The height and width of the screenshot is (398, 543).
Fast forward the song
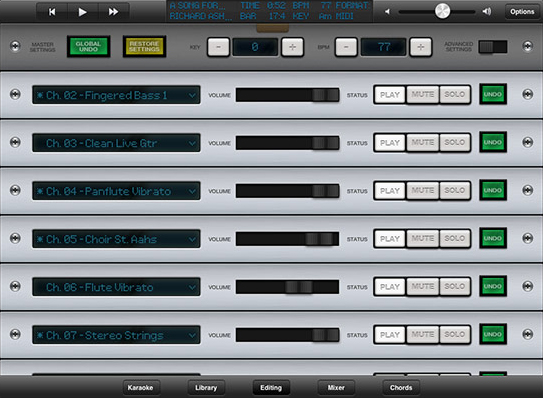pos(113,12)
